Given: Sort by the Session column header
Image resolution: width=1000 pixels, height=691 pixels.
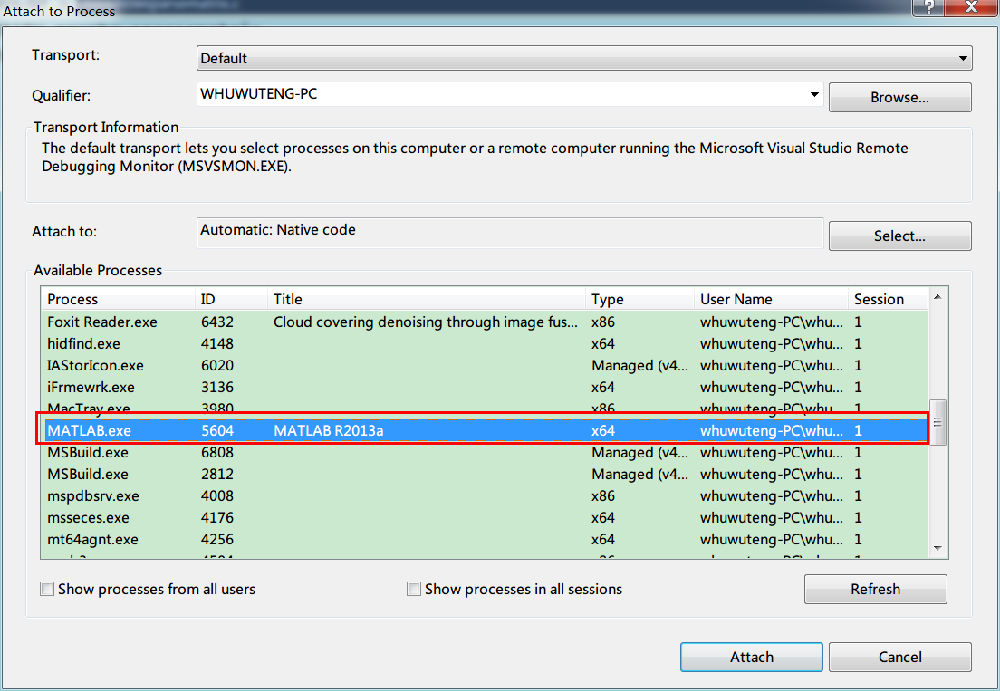Looking at the screenshot, I should (888, 299).
